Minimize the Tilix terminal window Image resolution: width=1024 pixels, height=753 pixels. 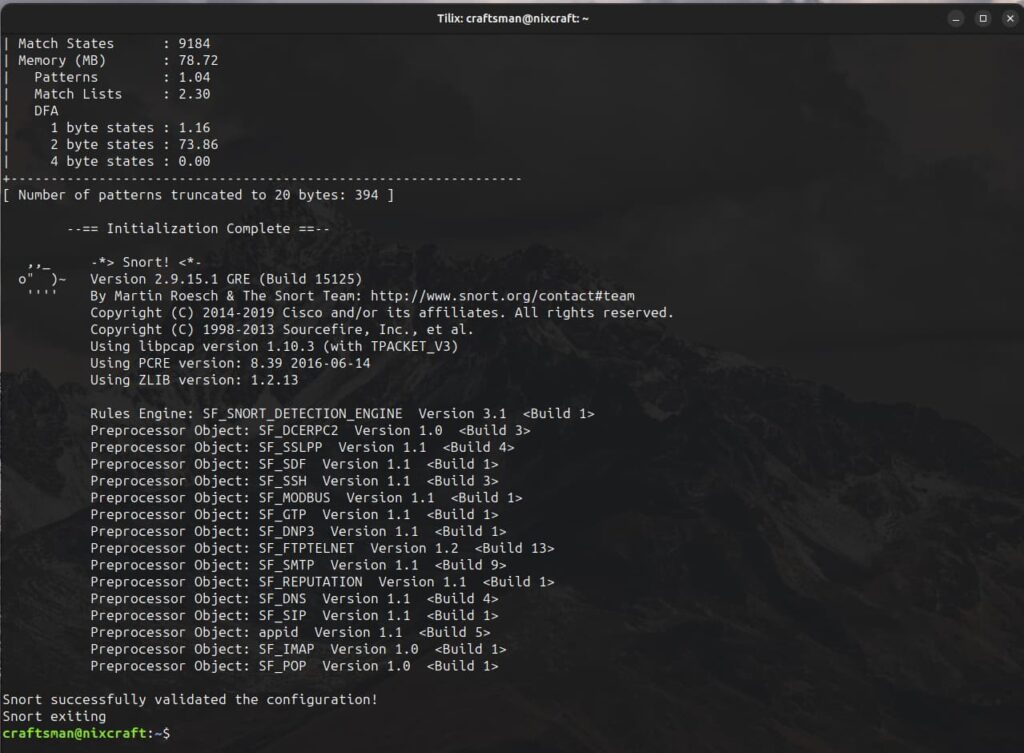(955, 18)
